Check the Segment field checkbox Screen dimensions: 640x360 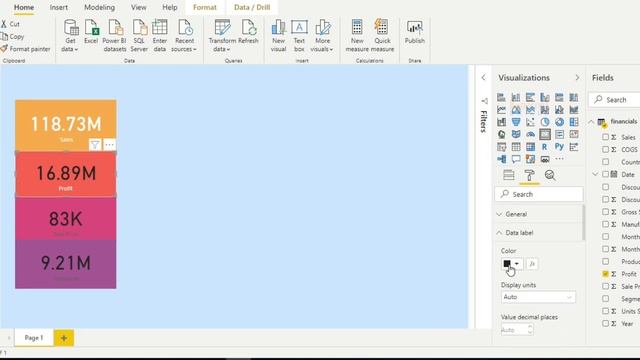(x=606, y=299)
